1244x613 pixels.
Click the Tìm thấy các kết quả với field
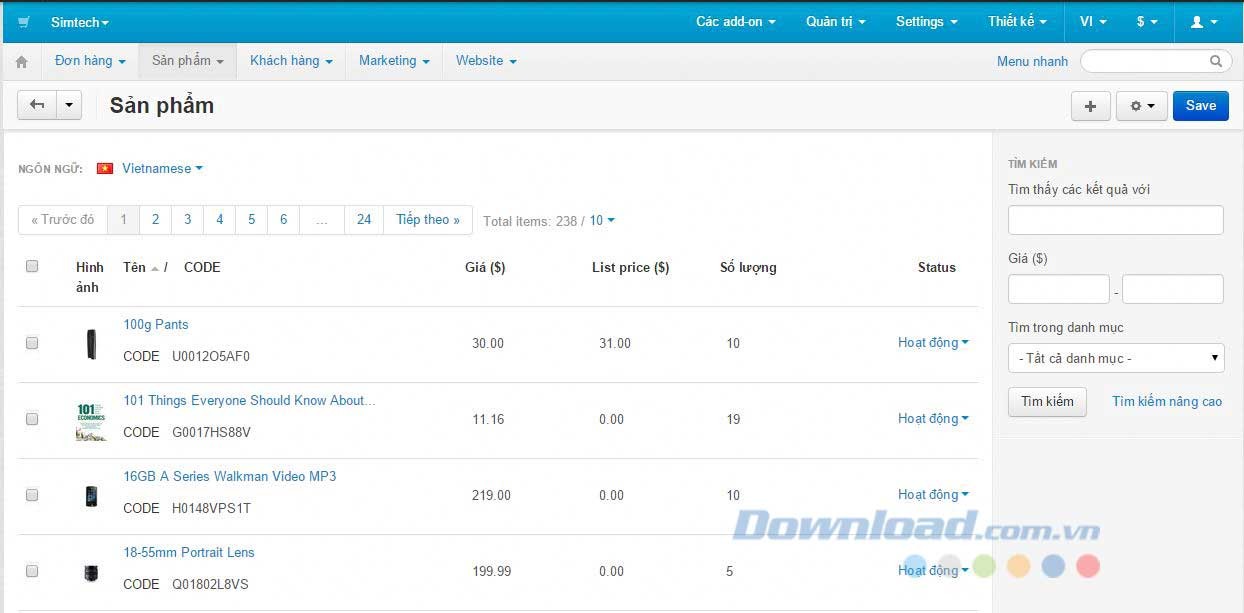click(1115, 220)
